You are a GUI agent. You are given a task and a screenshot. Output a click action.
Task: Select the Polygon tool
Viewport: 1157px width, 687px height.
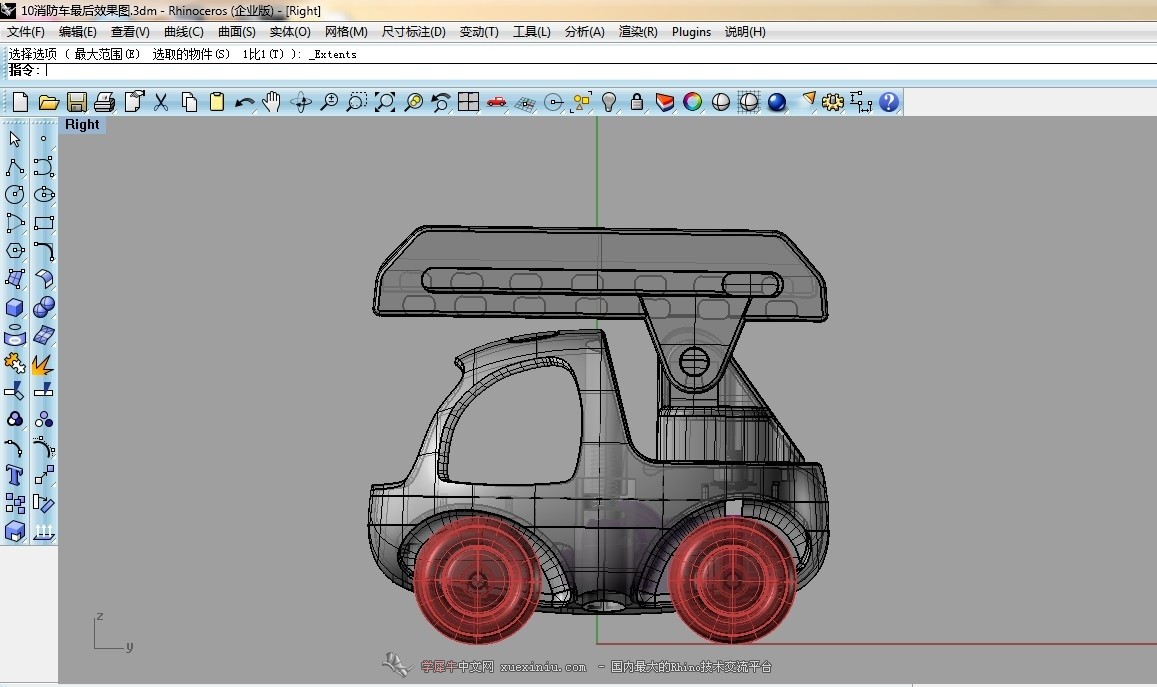pos(15,251)
